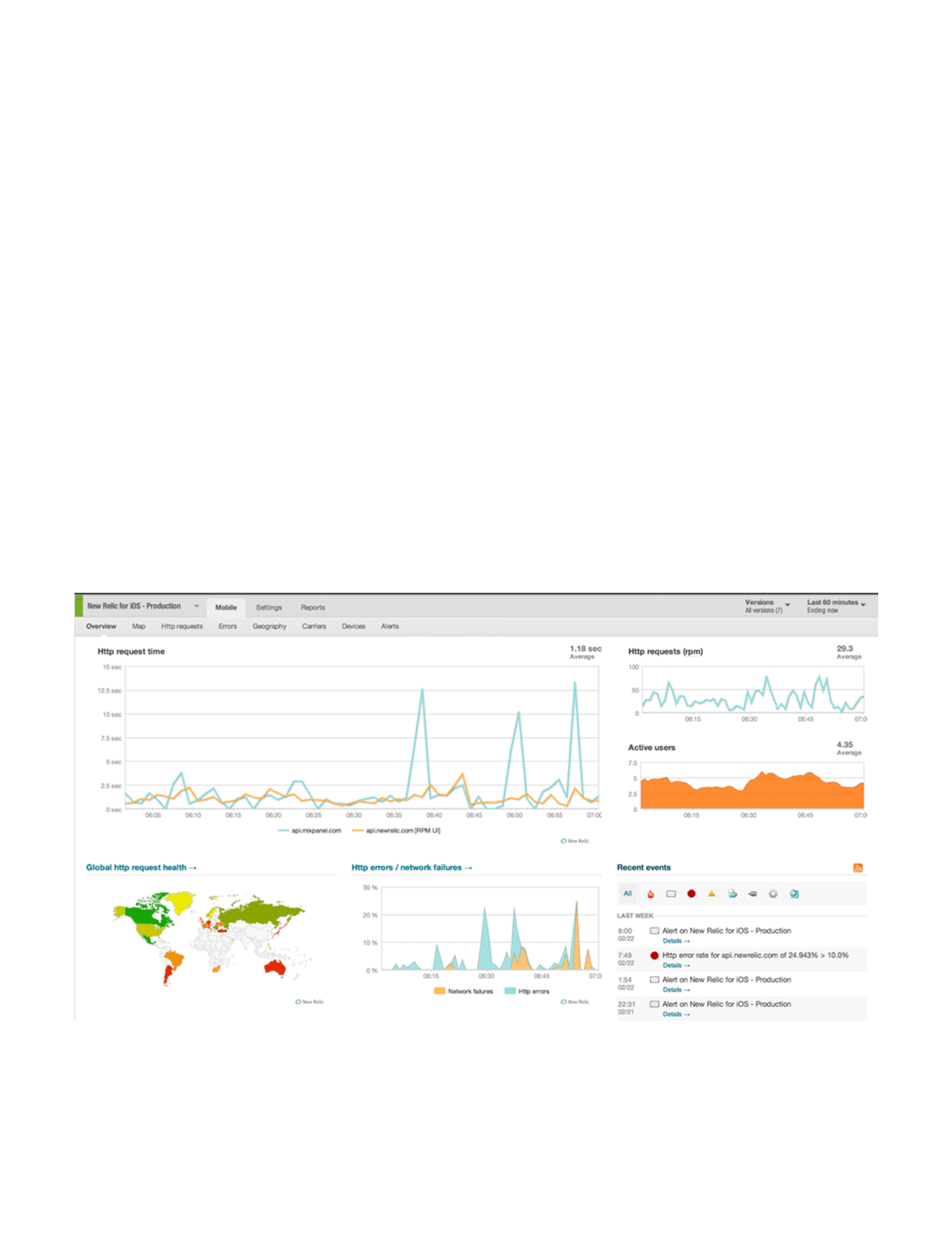Toggle api.mixpanel.com legend entry

click(309, 830)
